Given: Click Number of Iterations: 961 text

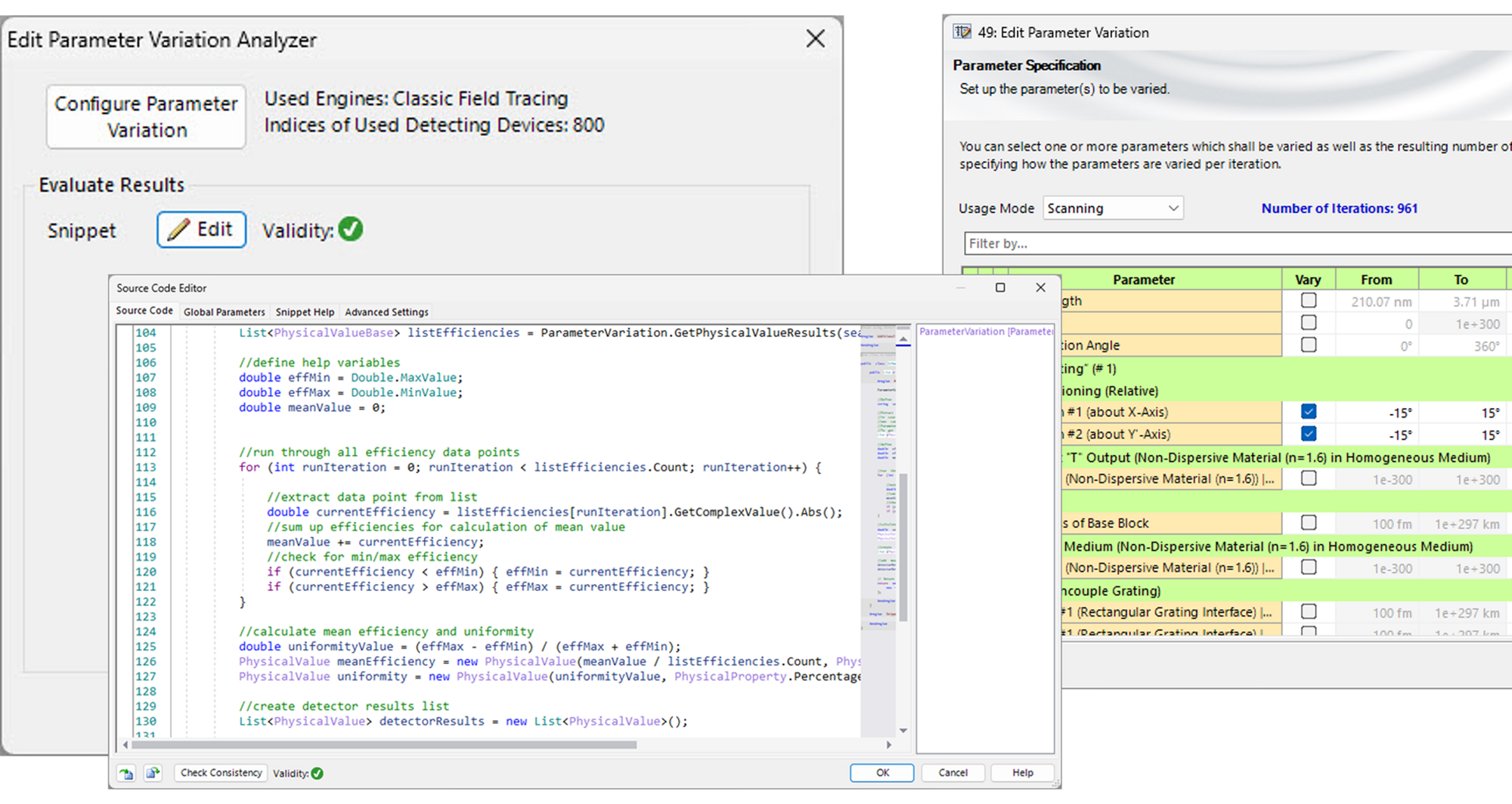Looking at the screenshot, I should tap(1339, 208).
